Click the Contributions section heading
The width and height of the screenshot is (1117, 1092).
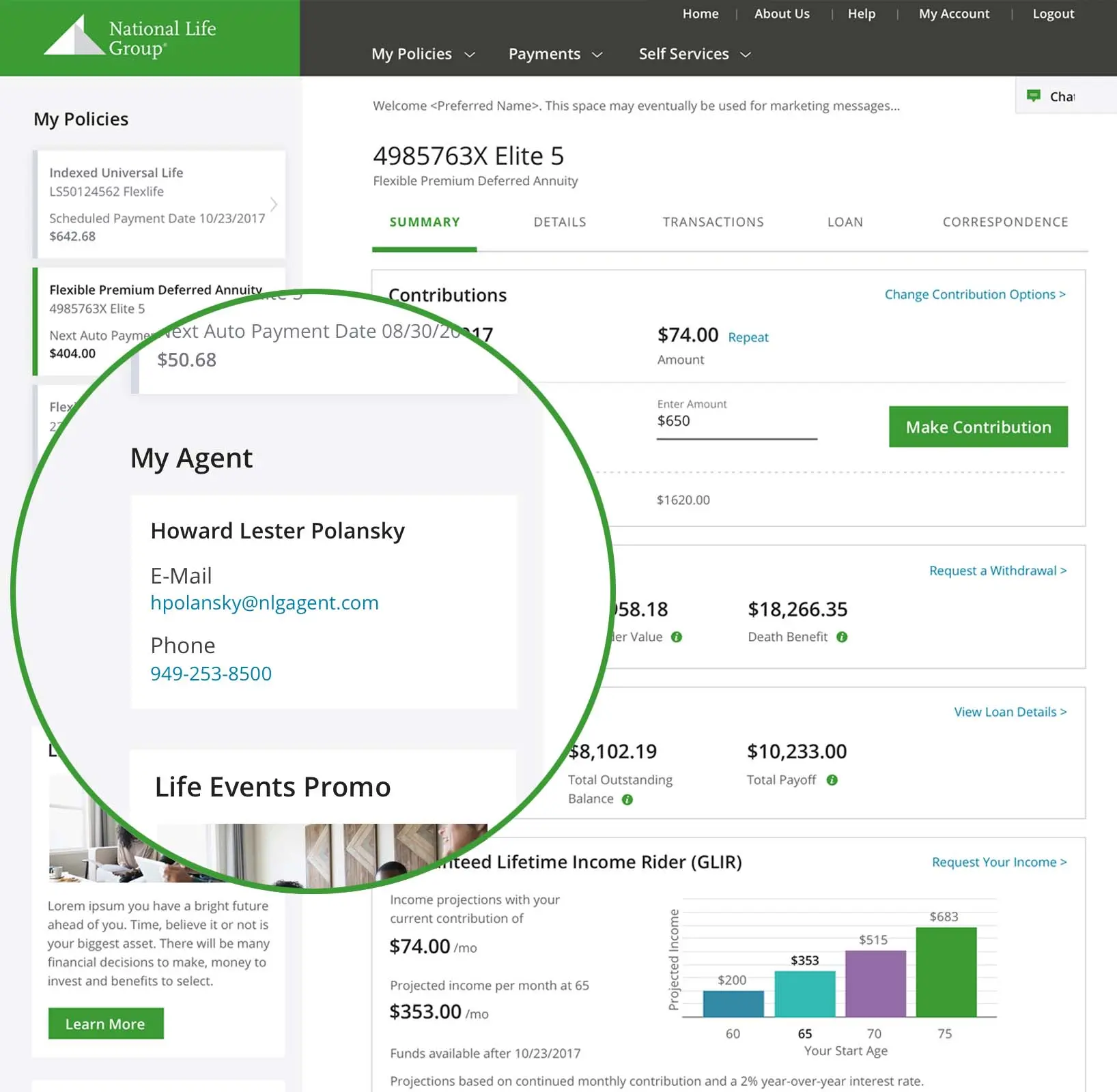click(x=448, y=295)
